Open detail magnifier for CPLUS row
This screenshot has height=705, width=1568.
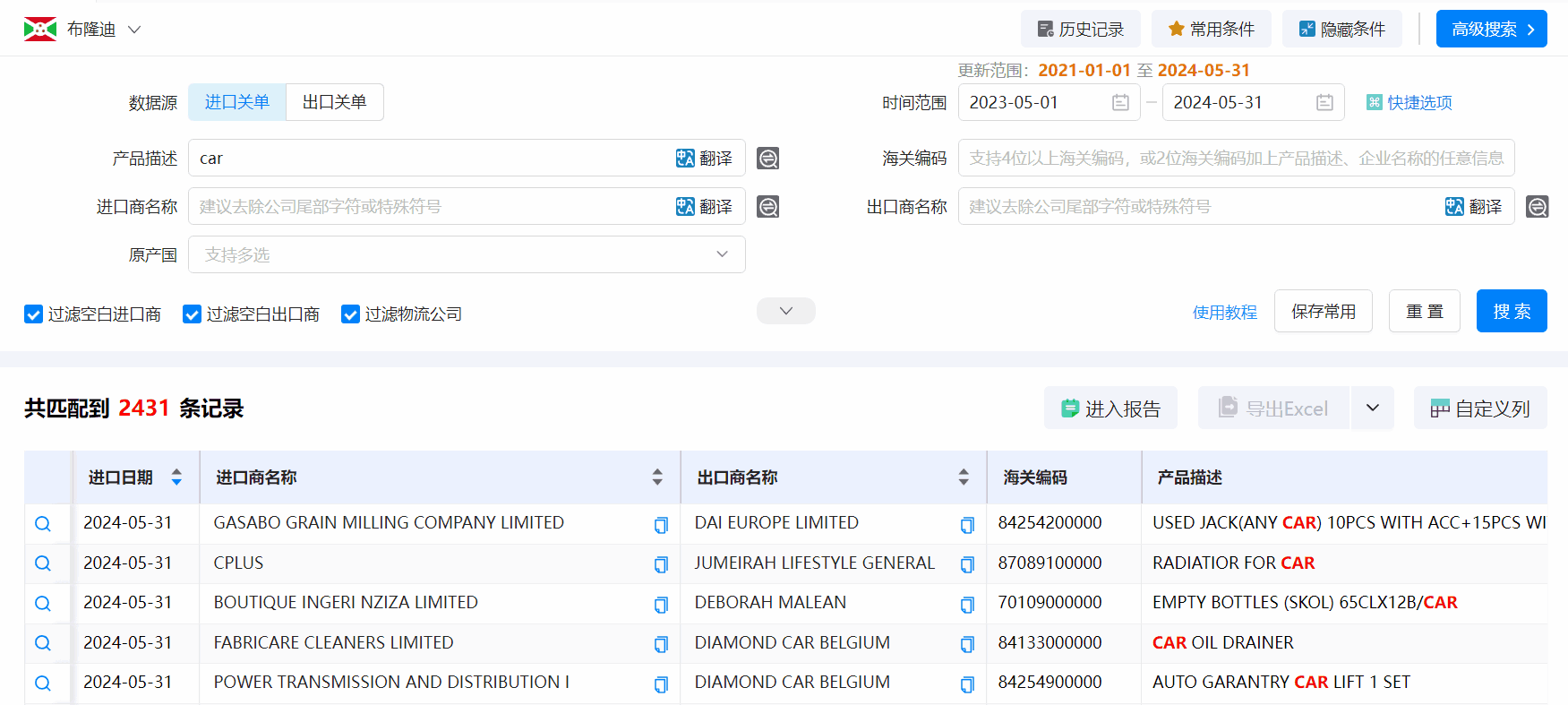[43, 563]
